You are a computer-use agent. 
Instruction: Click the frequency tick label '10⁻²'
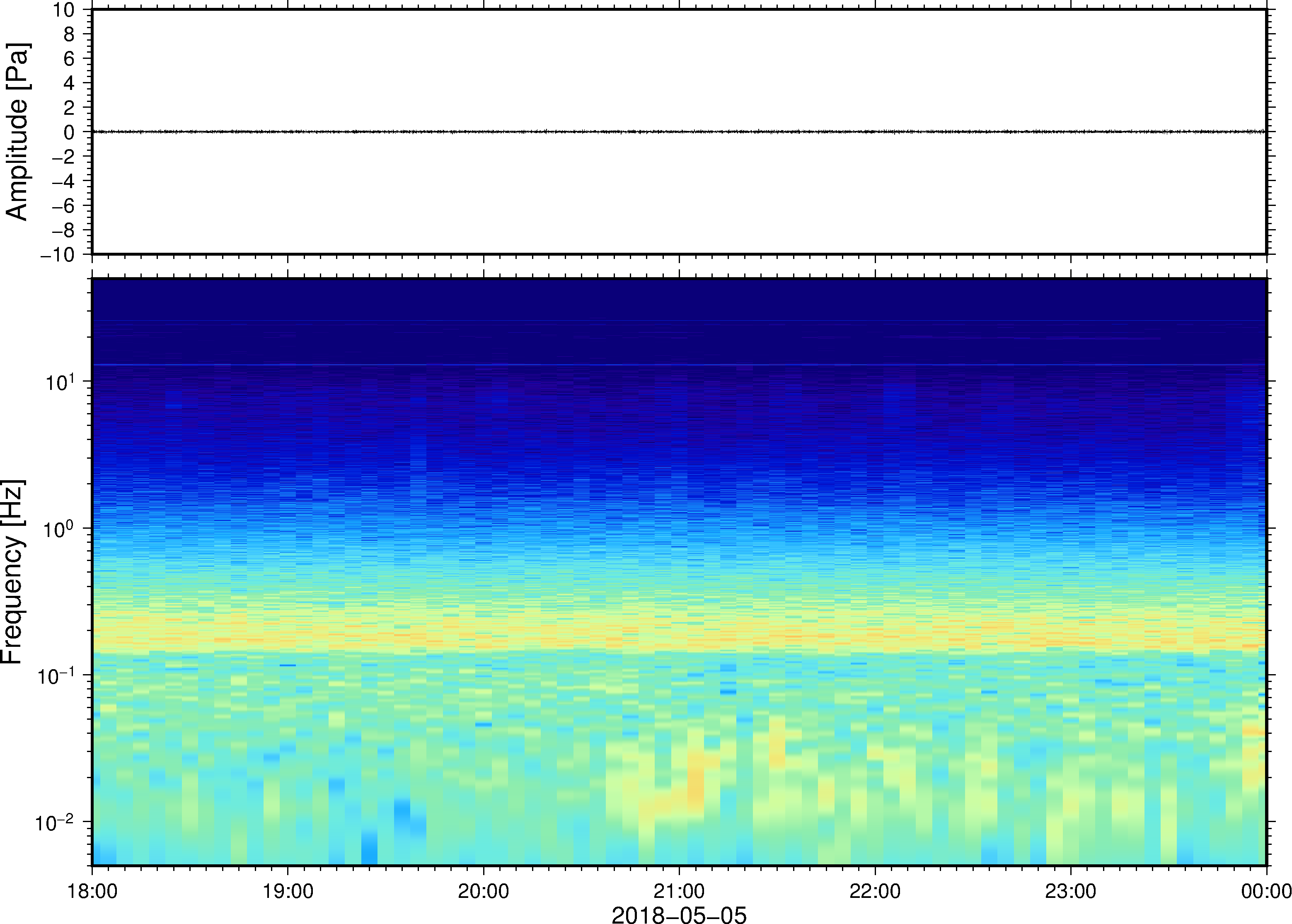(55, 822)
